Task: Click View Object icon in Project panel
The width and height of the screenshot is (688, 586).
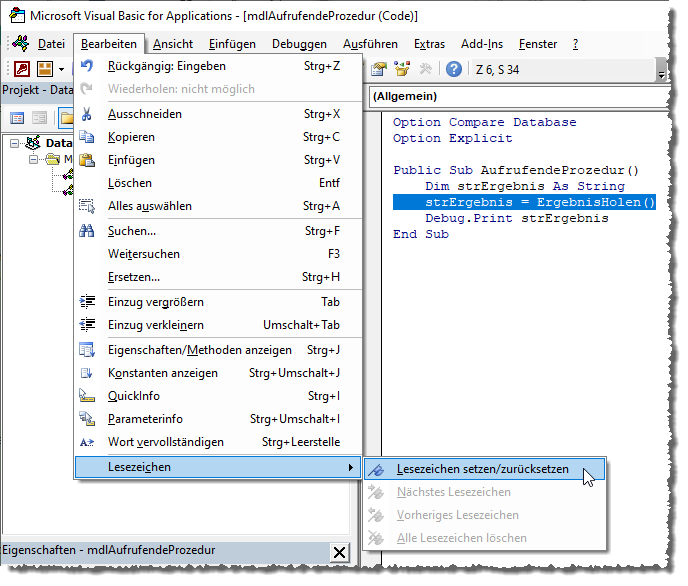Action: tap(40, 117)
